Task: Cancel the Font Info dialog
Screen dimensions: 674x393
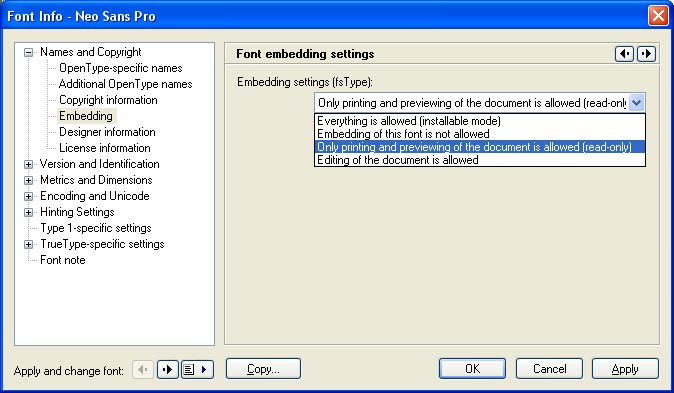Action: [x=549, y=368]
